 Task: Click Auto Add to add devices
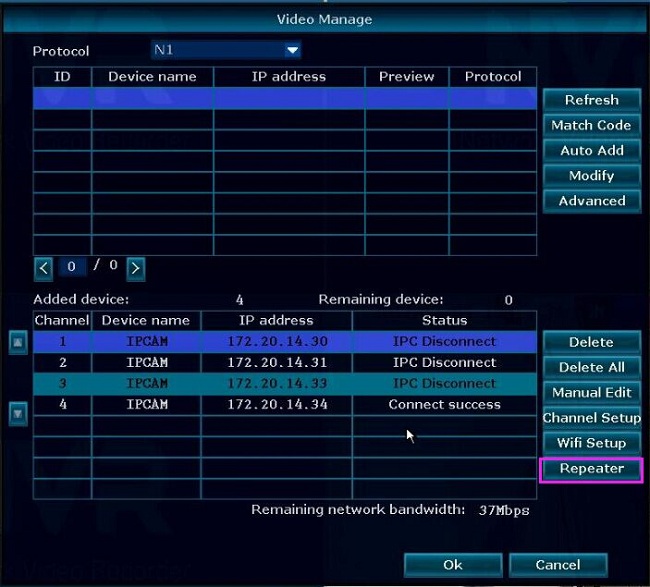coord(591,150)
